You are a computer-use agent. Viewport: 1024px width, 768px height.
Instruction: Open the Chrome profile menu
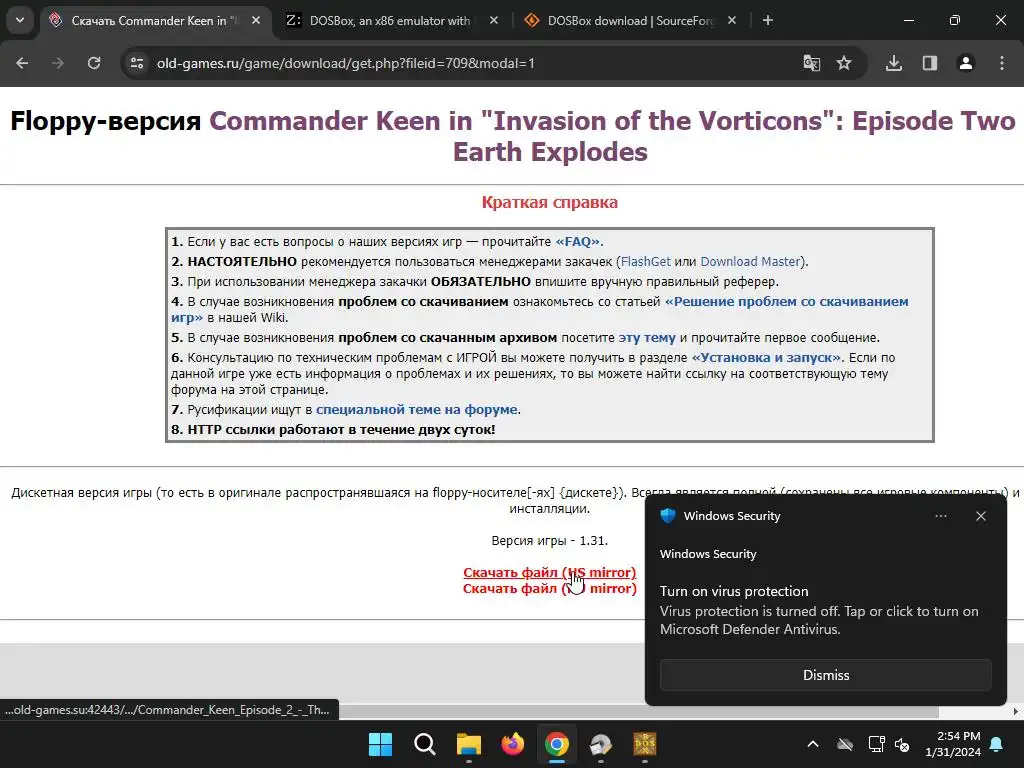point(966,63)
